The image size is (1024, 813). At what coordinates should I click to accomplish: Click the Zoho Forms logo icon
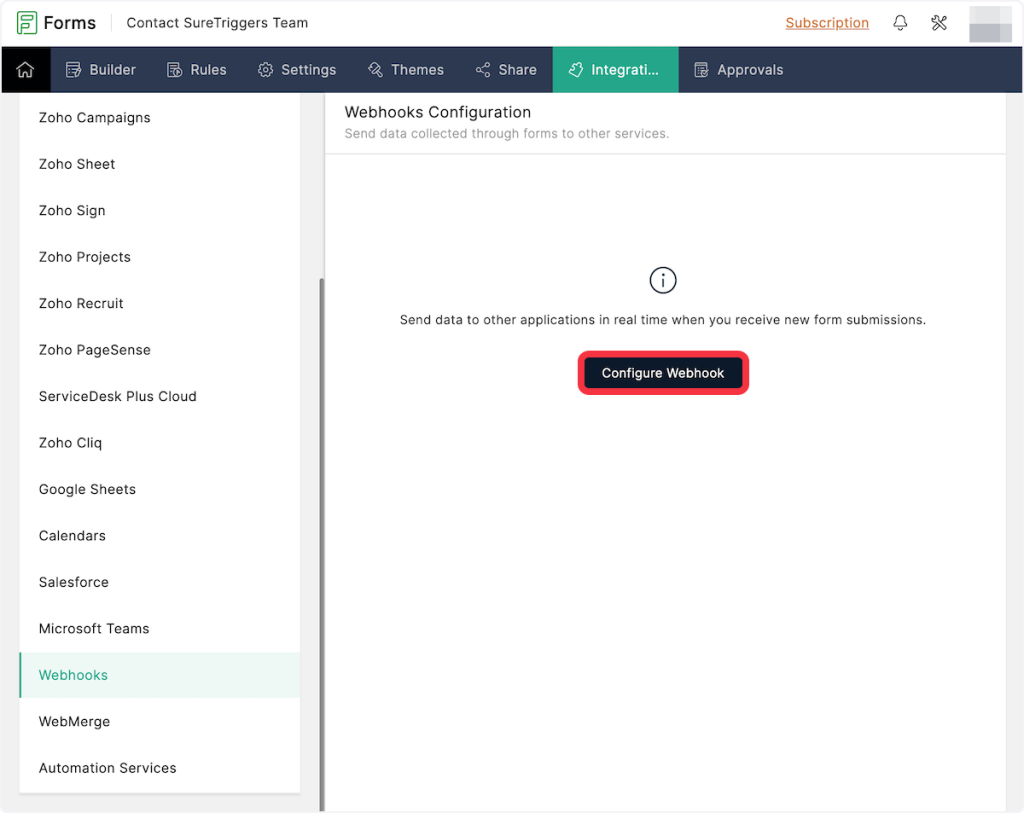point(27,23)
